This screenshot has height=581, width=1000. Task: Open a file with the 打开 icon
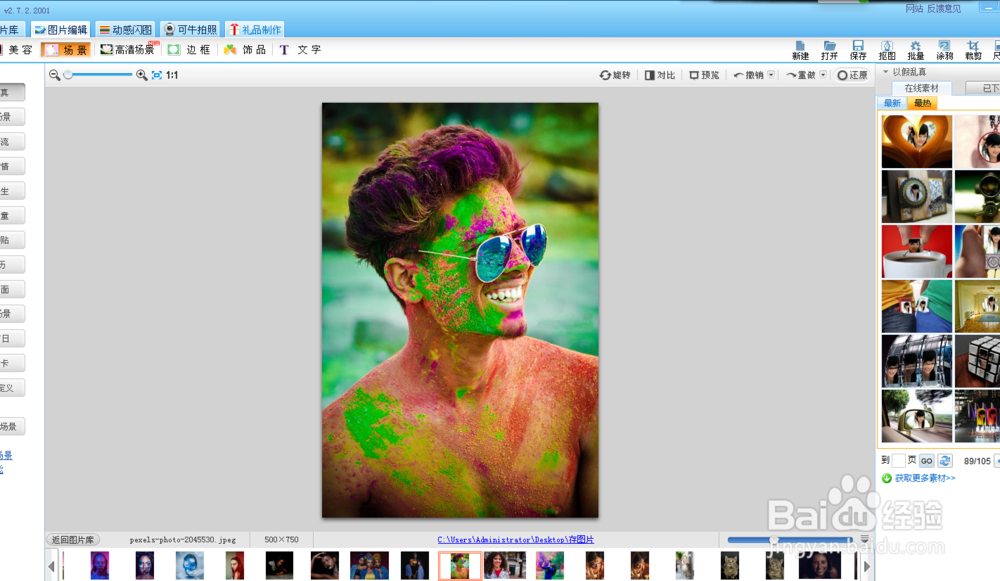tap(829, 50)
